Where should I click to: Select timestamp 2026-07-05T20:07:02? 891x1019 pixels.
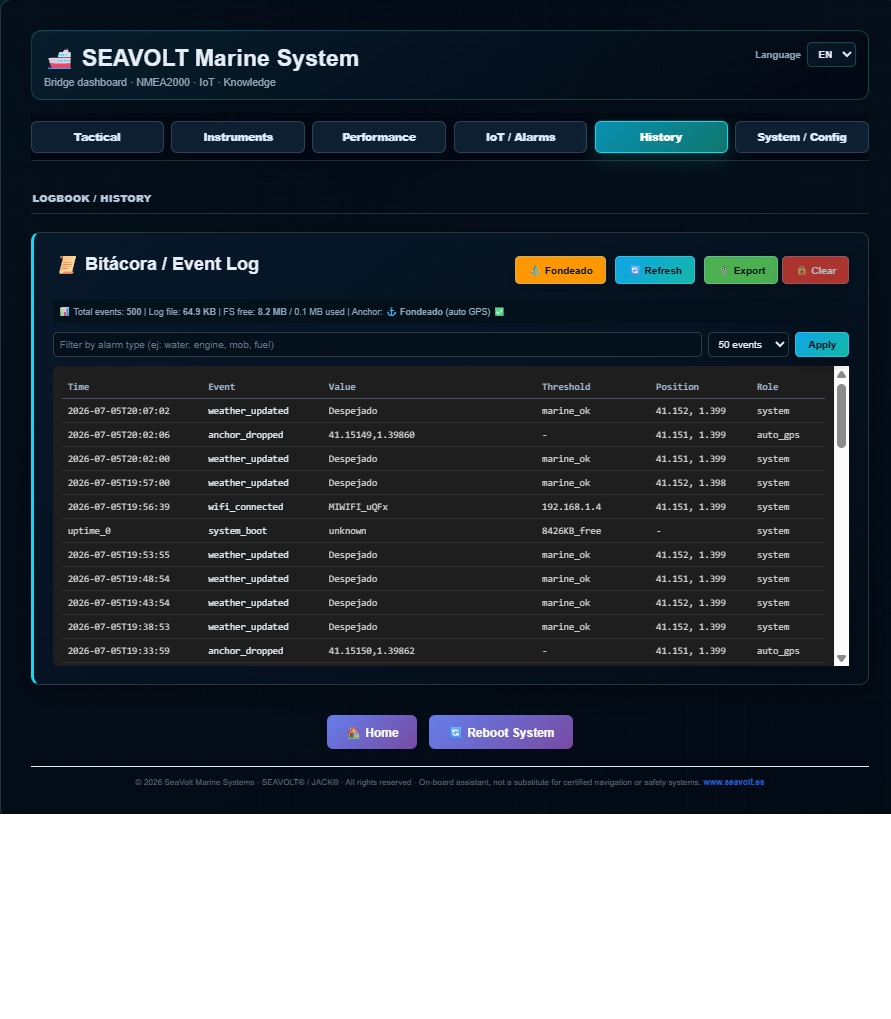(x=119, y=411)
